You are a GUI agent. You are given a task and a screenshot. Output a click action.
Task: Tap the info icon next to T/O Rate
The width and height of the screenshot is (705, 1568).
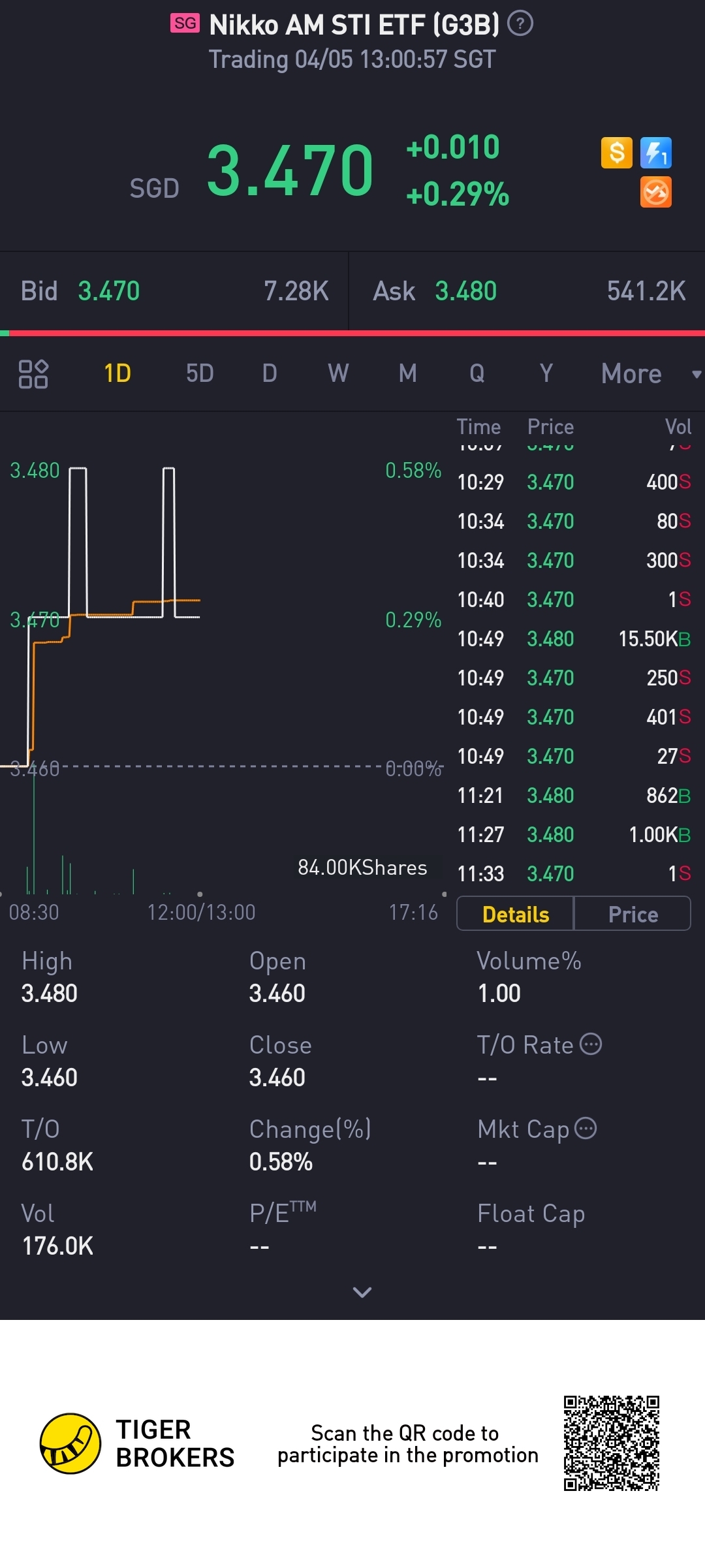coord(591,1044)
